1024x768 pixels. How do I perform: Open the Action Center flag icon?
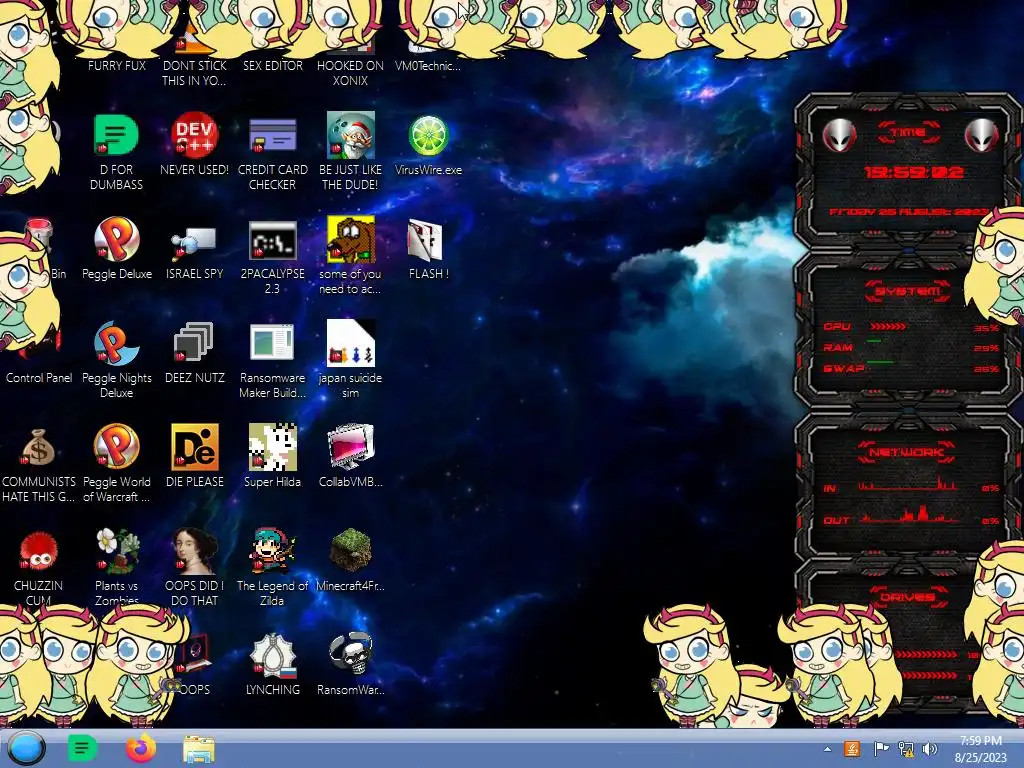click(x=880, y=748)
